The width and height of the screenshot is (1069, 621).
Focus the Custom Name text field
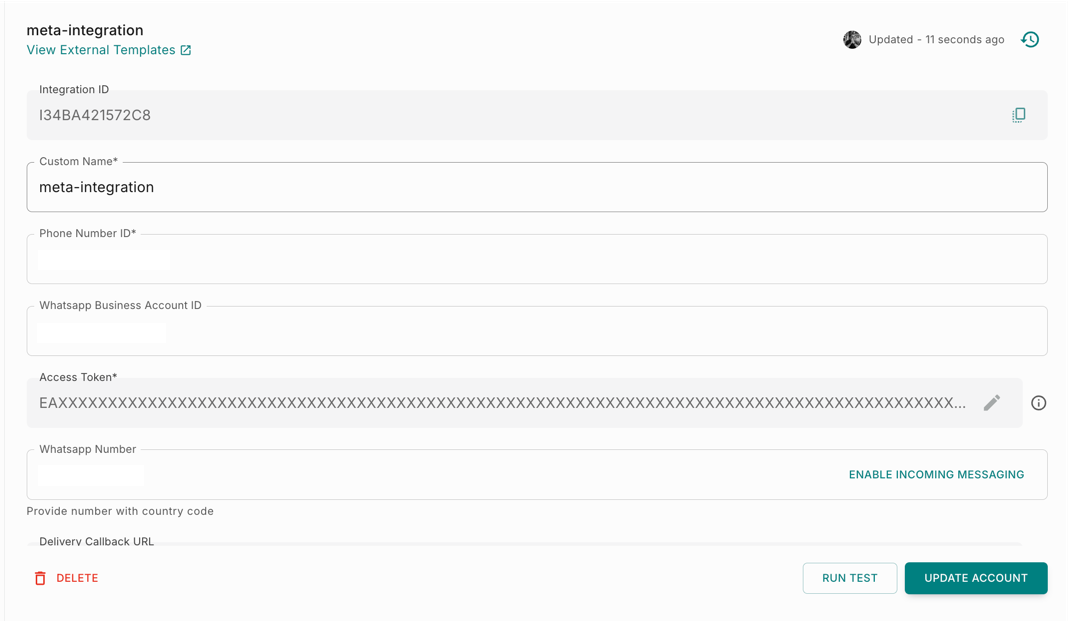536,187
